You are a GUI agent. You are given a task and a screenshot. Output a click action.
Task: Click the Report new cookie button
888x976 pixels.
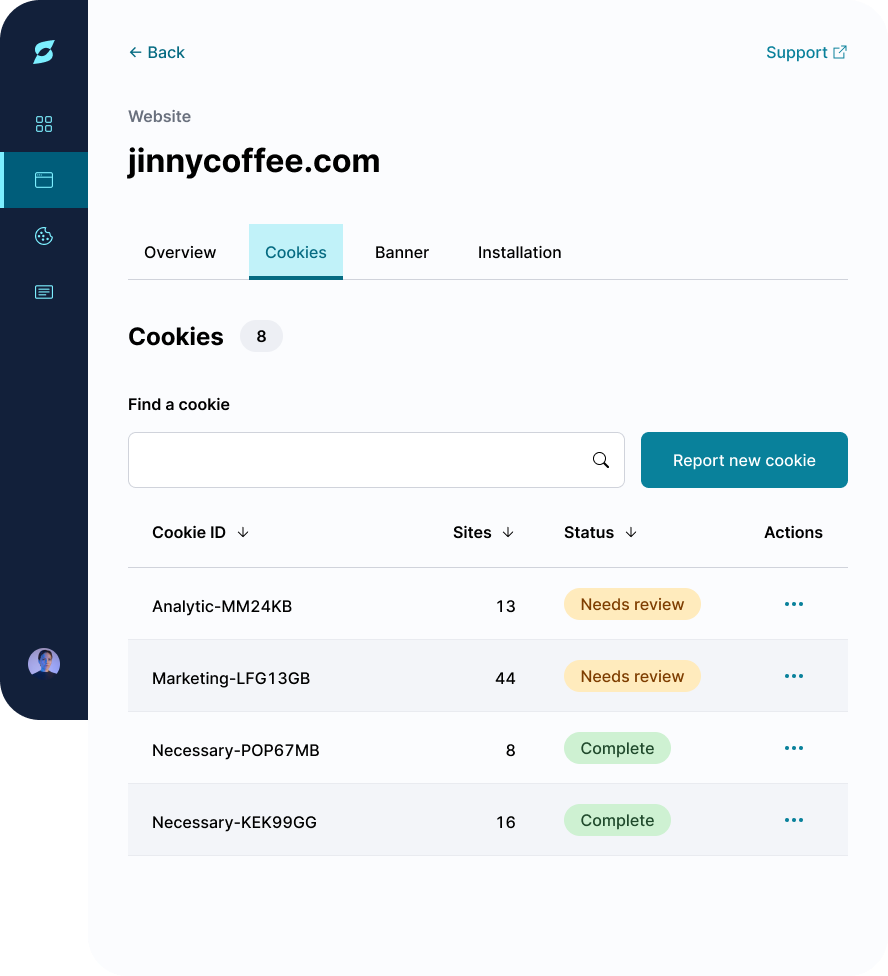(x=744, y=460)
